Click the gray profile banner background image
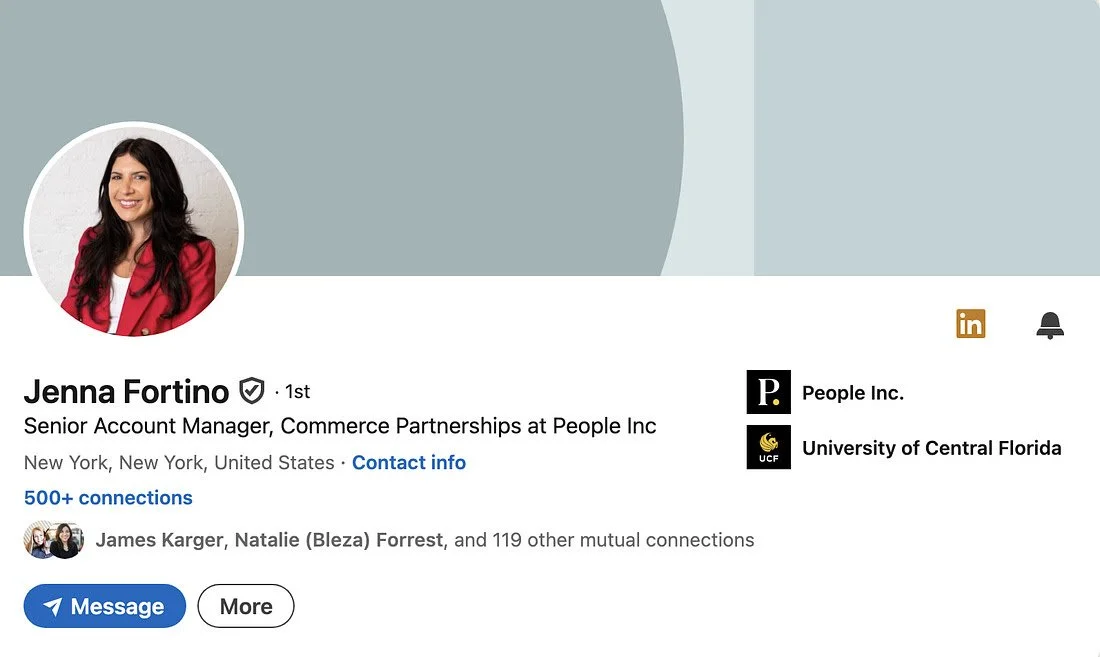Viewport: 1100px width, 657px height. point(550,105)
